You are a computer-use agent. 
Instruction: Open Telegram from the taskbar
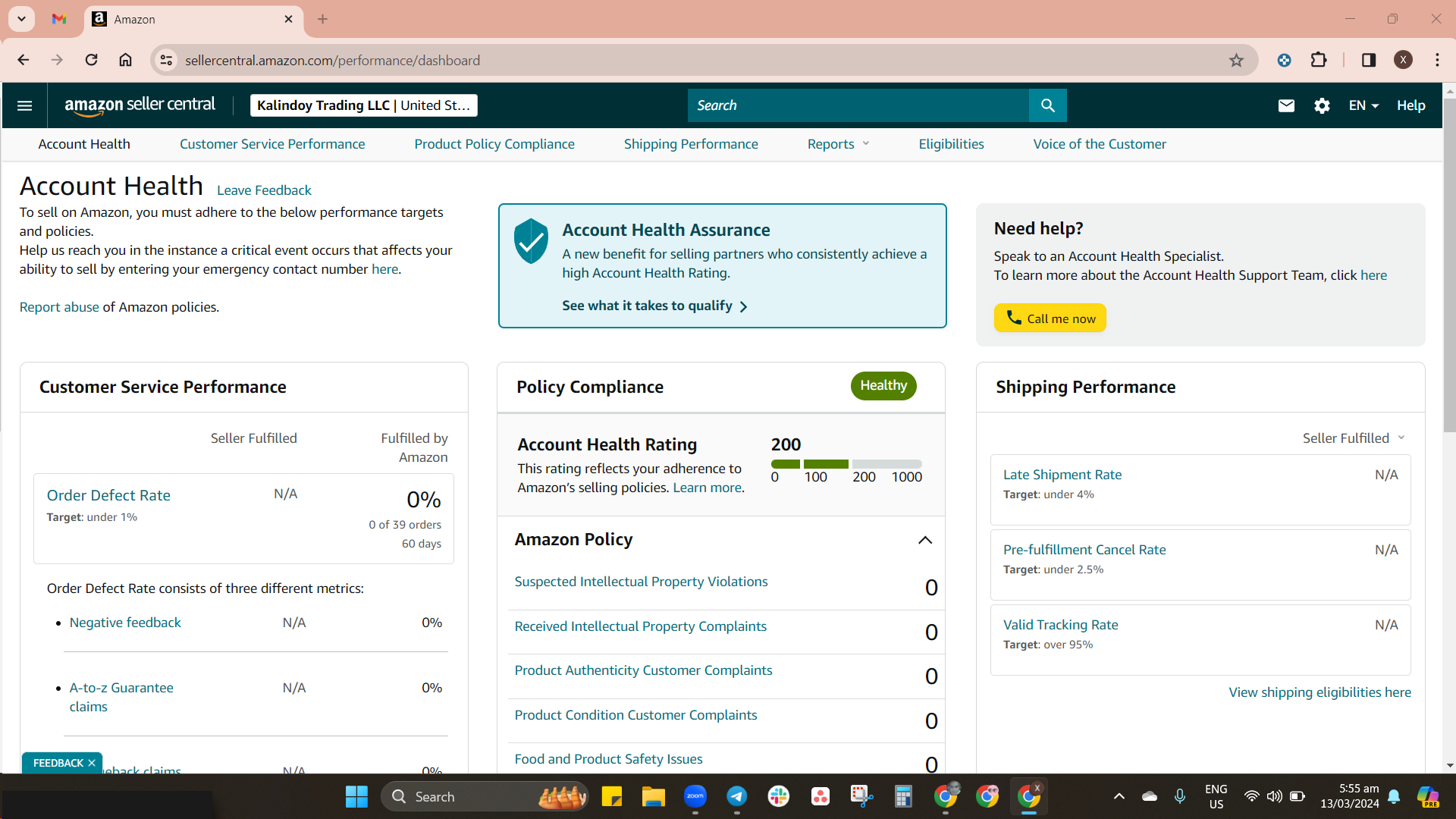pyautogui.click(x=736, y=796)
